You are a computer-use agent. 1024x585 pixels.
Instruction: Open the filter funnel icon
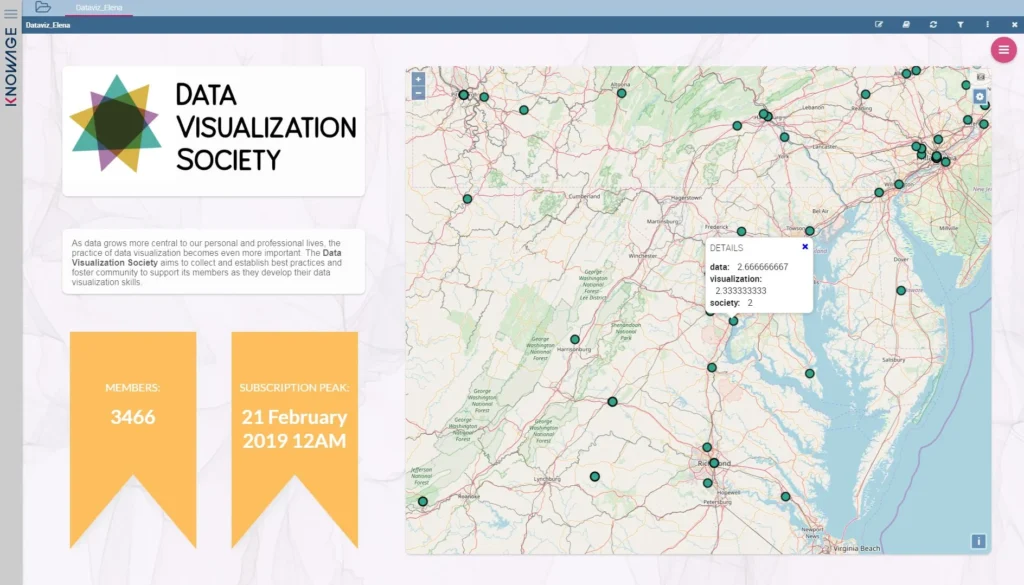click(960, 24)
